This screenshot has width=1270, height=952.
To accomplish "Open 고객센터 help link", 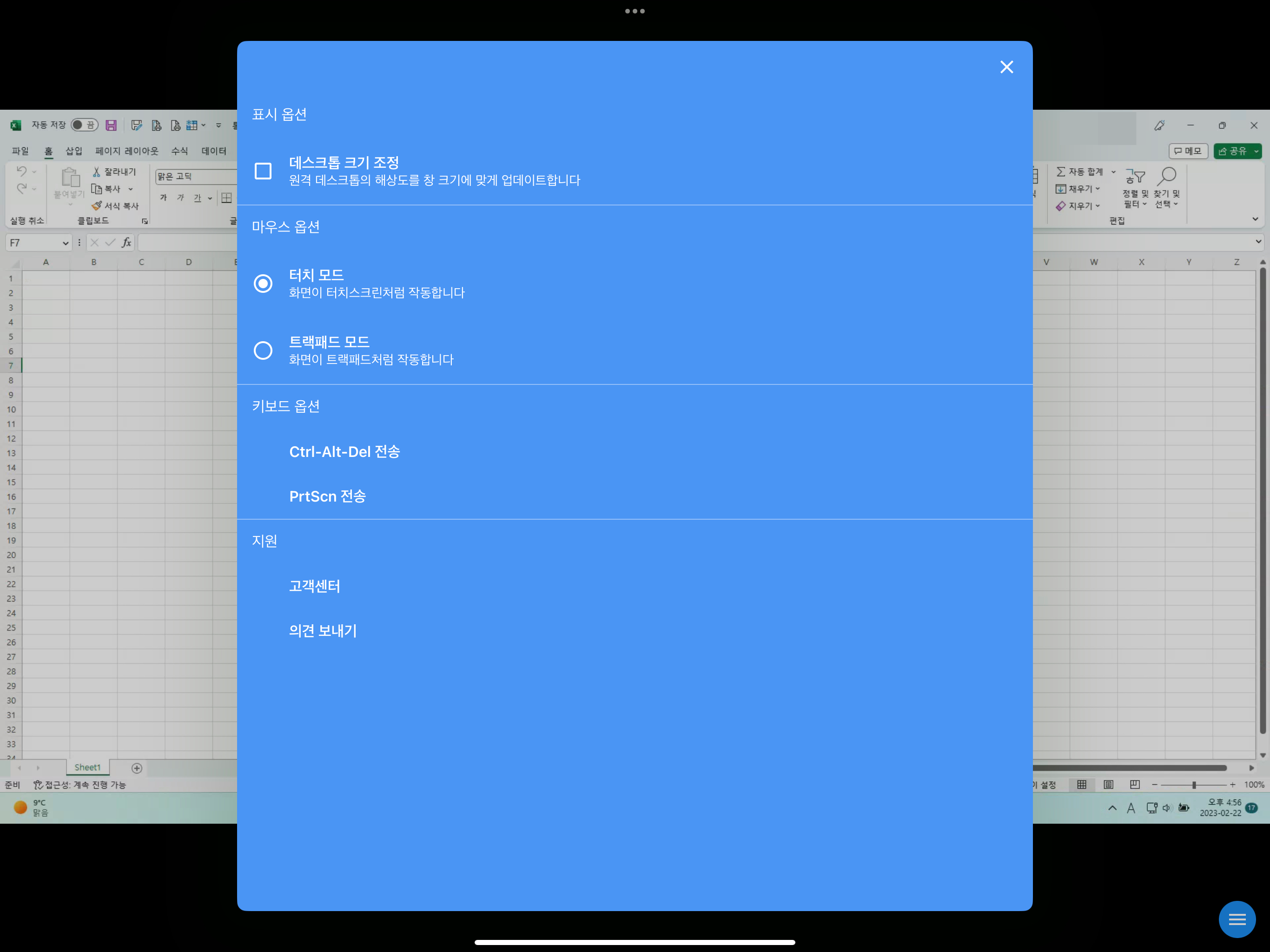I will (x=315, y=586).
